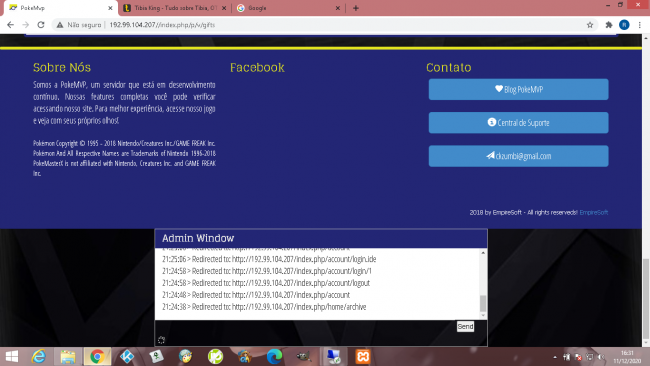Go back using browser back arrow
This screenshot has height=366, width=650.
[10, 25]
